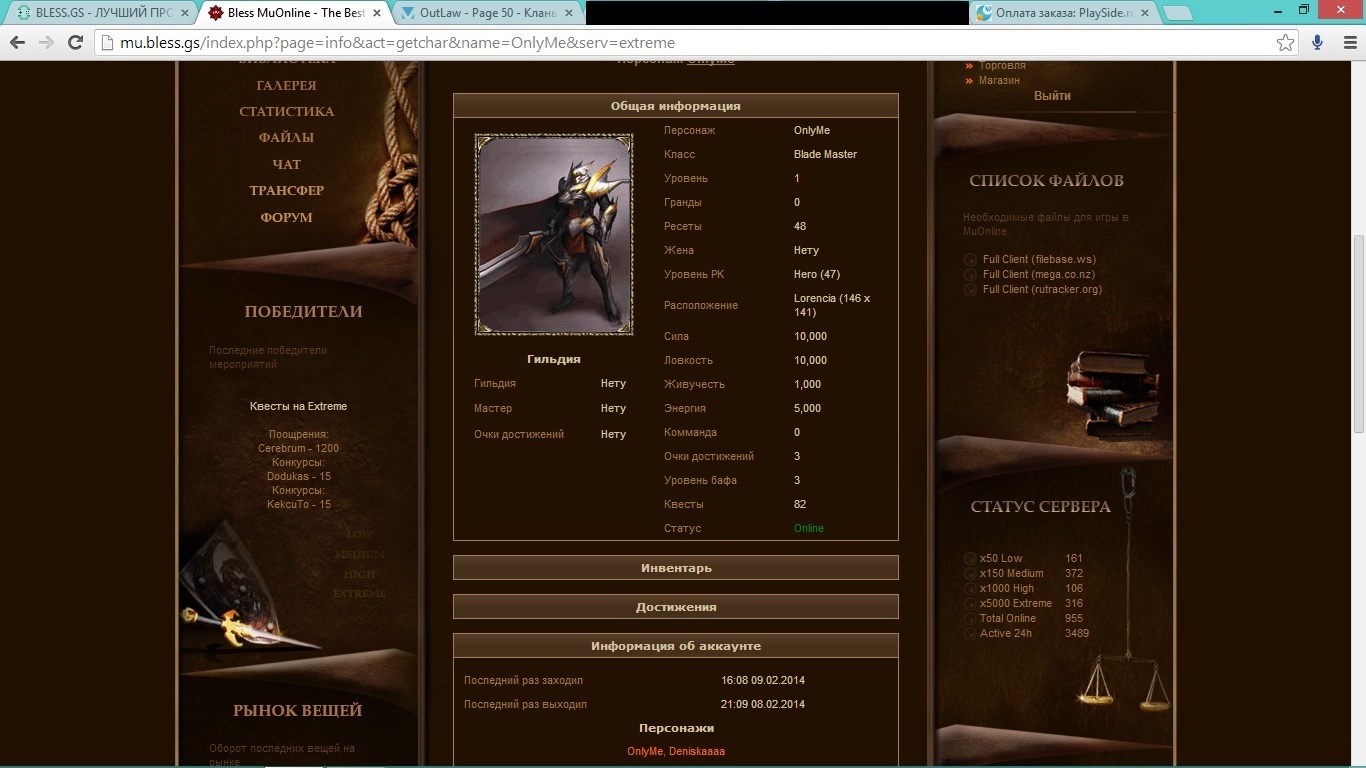Image resolution: width=1366 pixels, height=768 pixels.
Task: Click the status icon beside x50 Low
Action: [970, 559]
